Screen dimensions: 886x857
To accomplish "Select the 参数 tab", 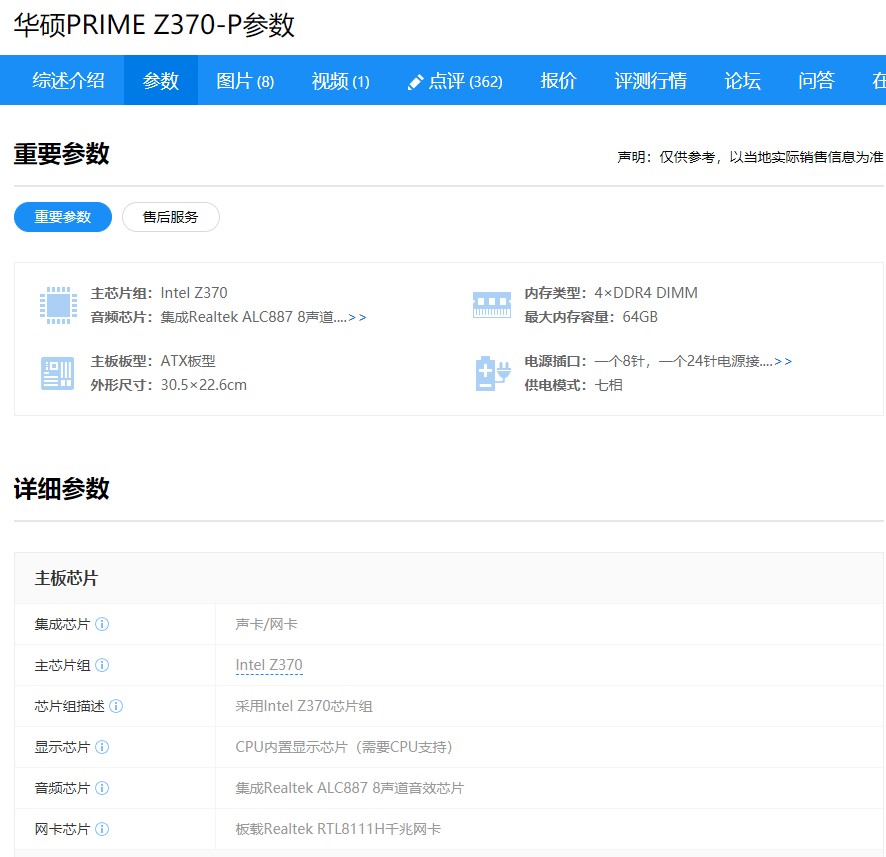I will click(160, 80).
